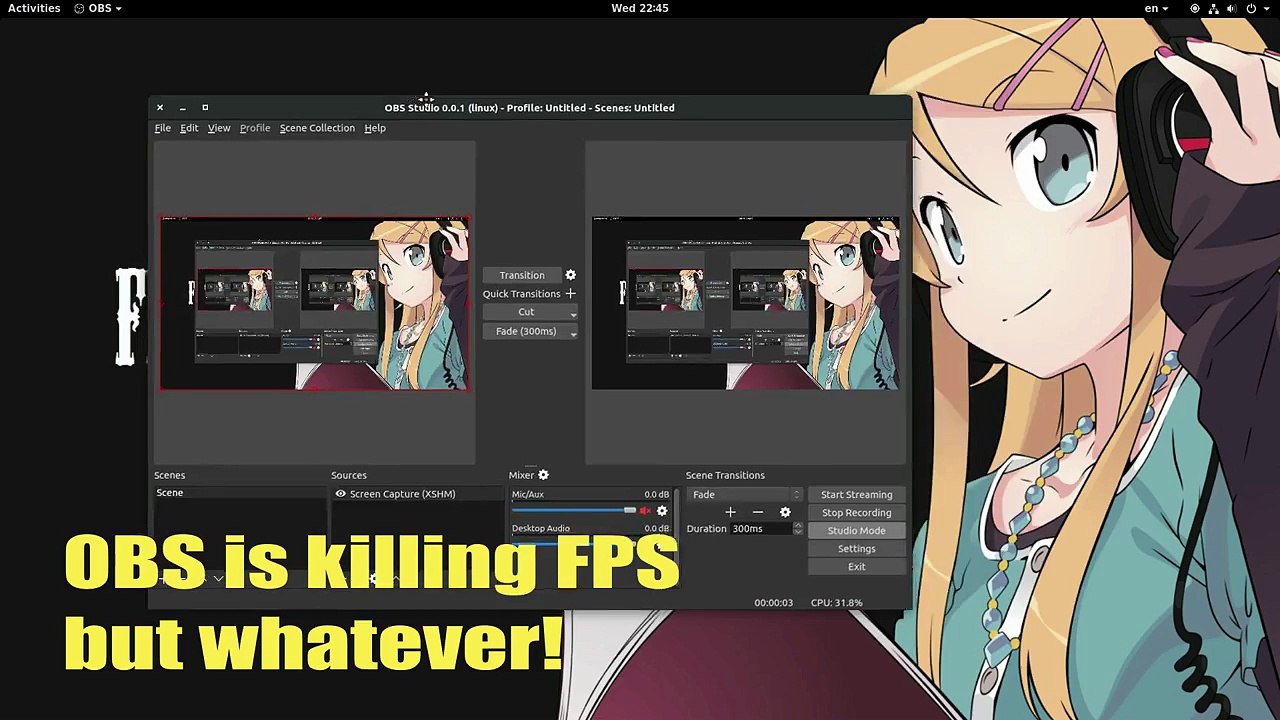
Task: Click Stop Recording
Action: 856,512
